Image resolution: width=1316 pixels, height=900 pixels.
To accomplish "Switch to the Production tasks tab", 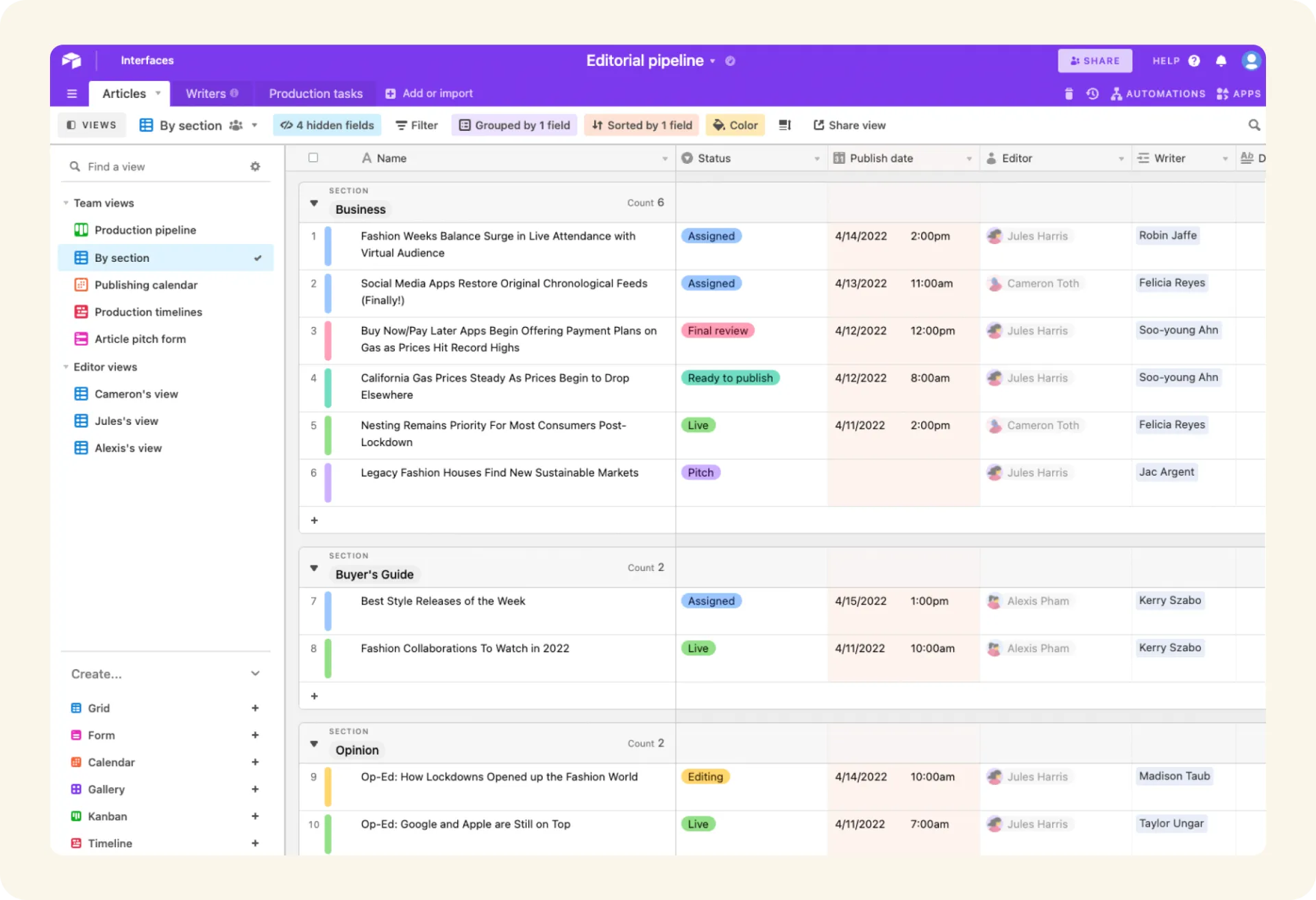I will [x=315, y=94].
